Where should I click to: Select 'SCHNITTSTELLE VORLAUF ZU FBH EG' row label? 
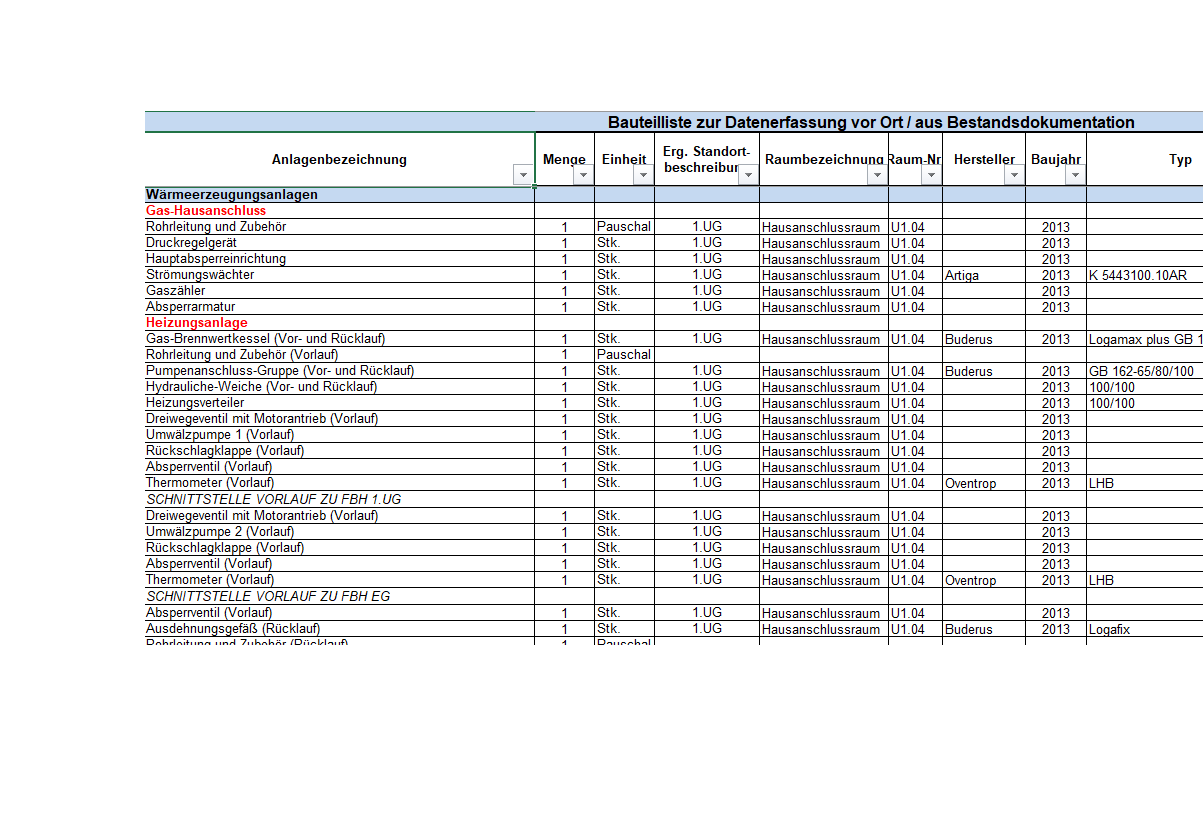[340, 596]
